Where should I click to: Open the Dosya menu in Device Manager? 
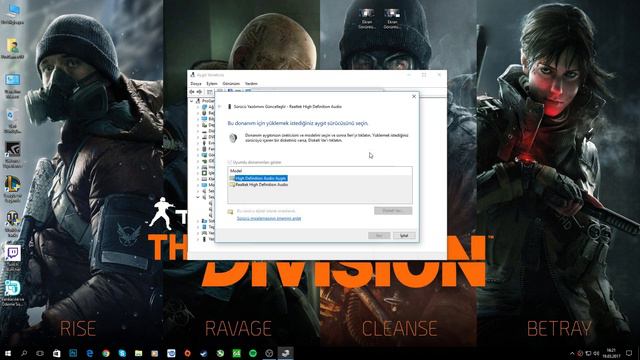[x=196, y=83]
